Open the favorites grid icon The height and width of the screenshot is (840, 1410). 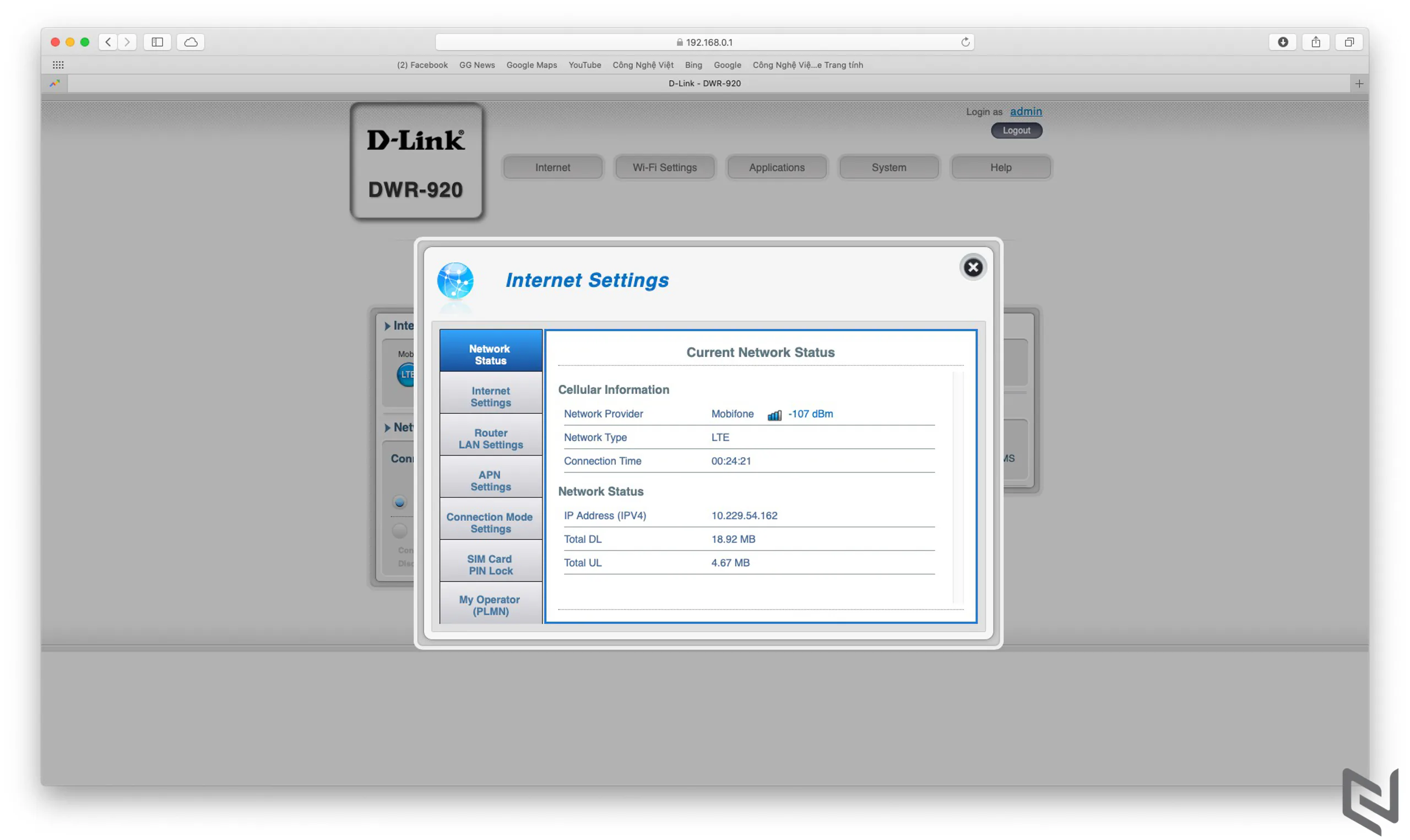(x=58, y=64)
